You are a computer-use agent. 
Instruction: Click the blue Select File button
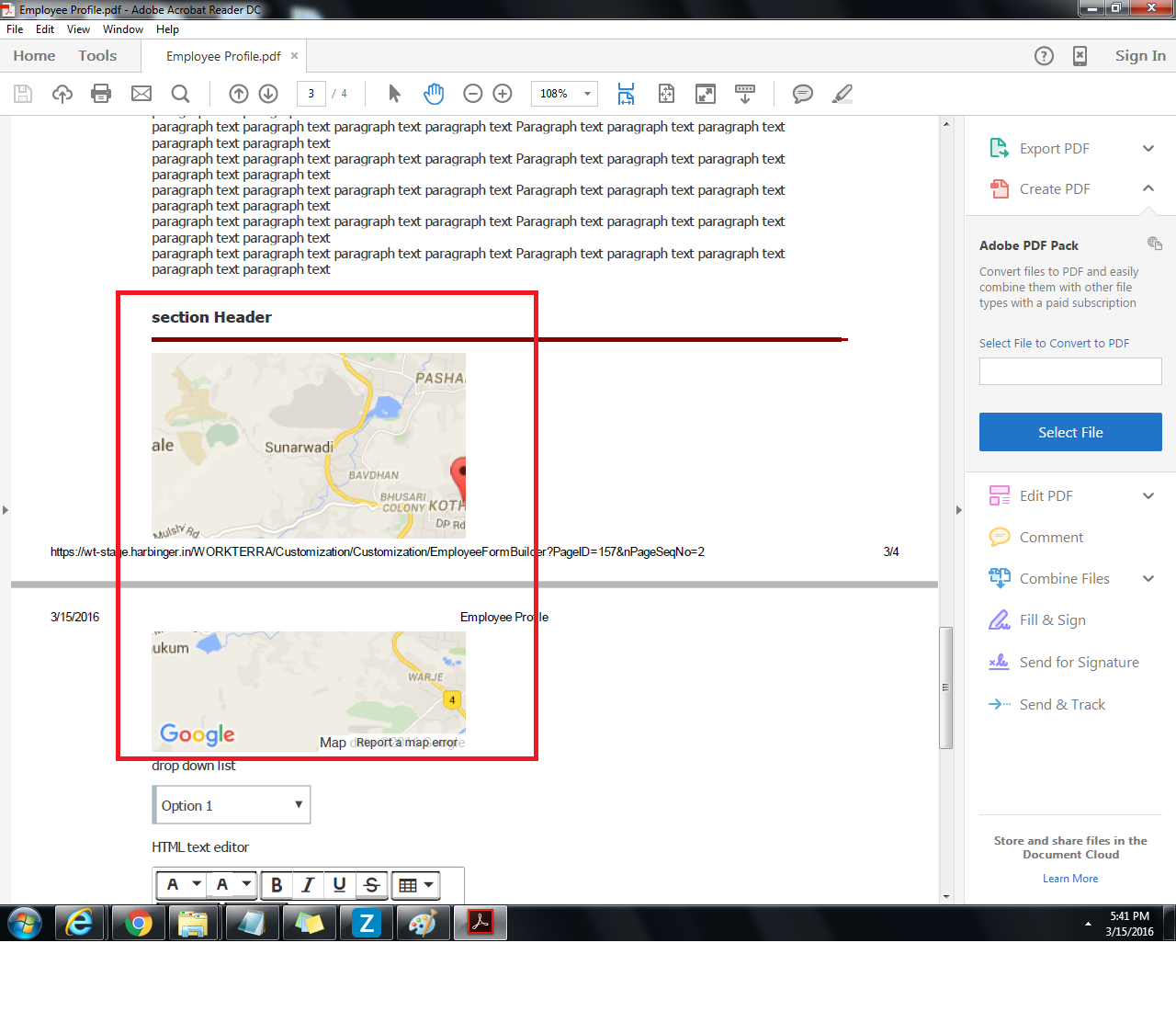[1070, 432]
